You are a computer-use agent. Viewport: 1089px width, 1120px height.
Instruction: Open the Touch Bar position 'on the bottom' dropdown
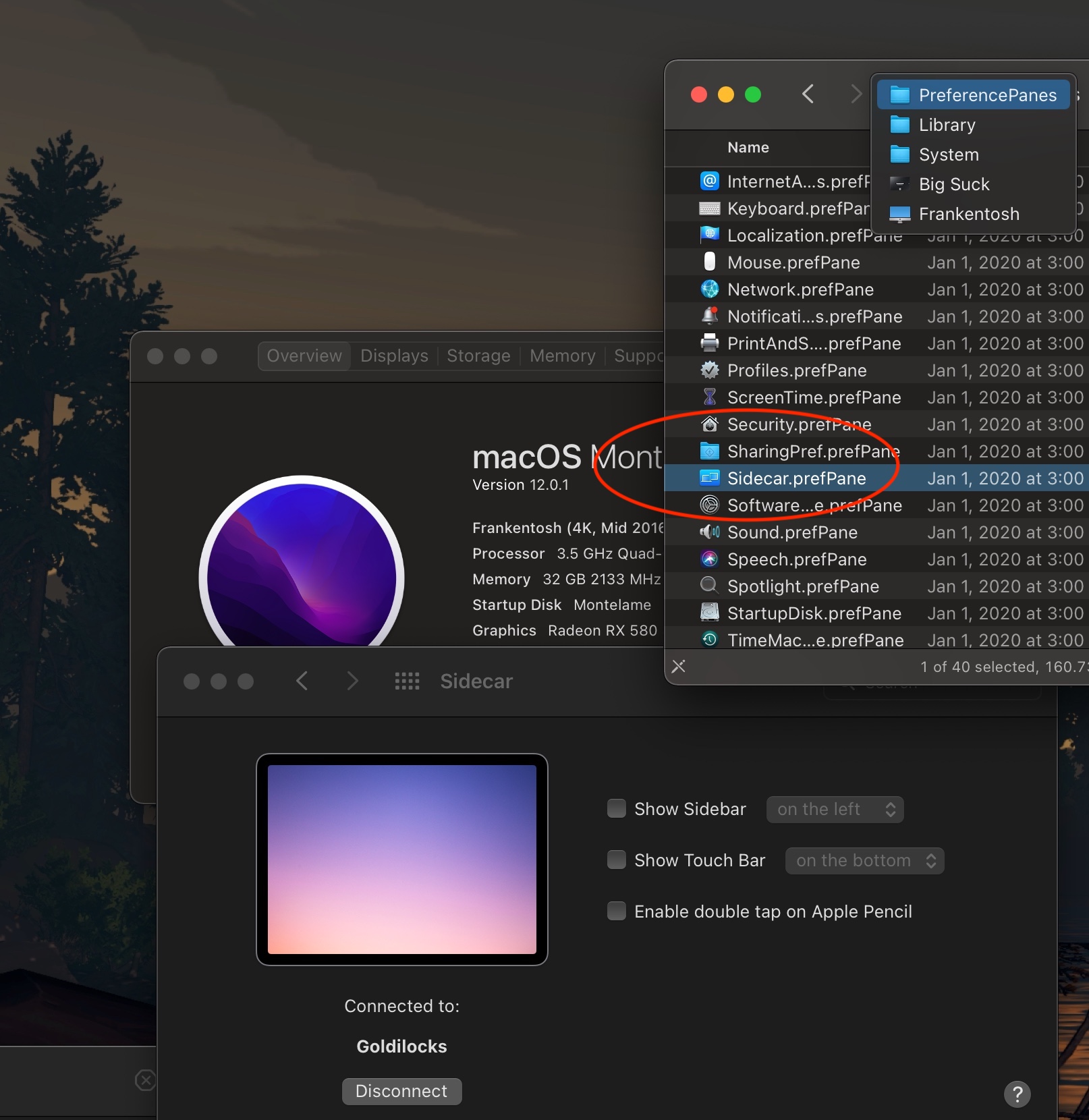[x=864, y=860]
